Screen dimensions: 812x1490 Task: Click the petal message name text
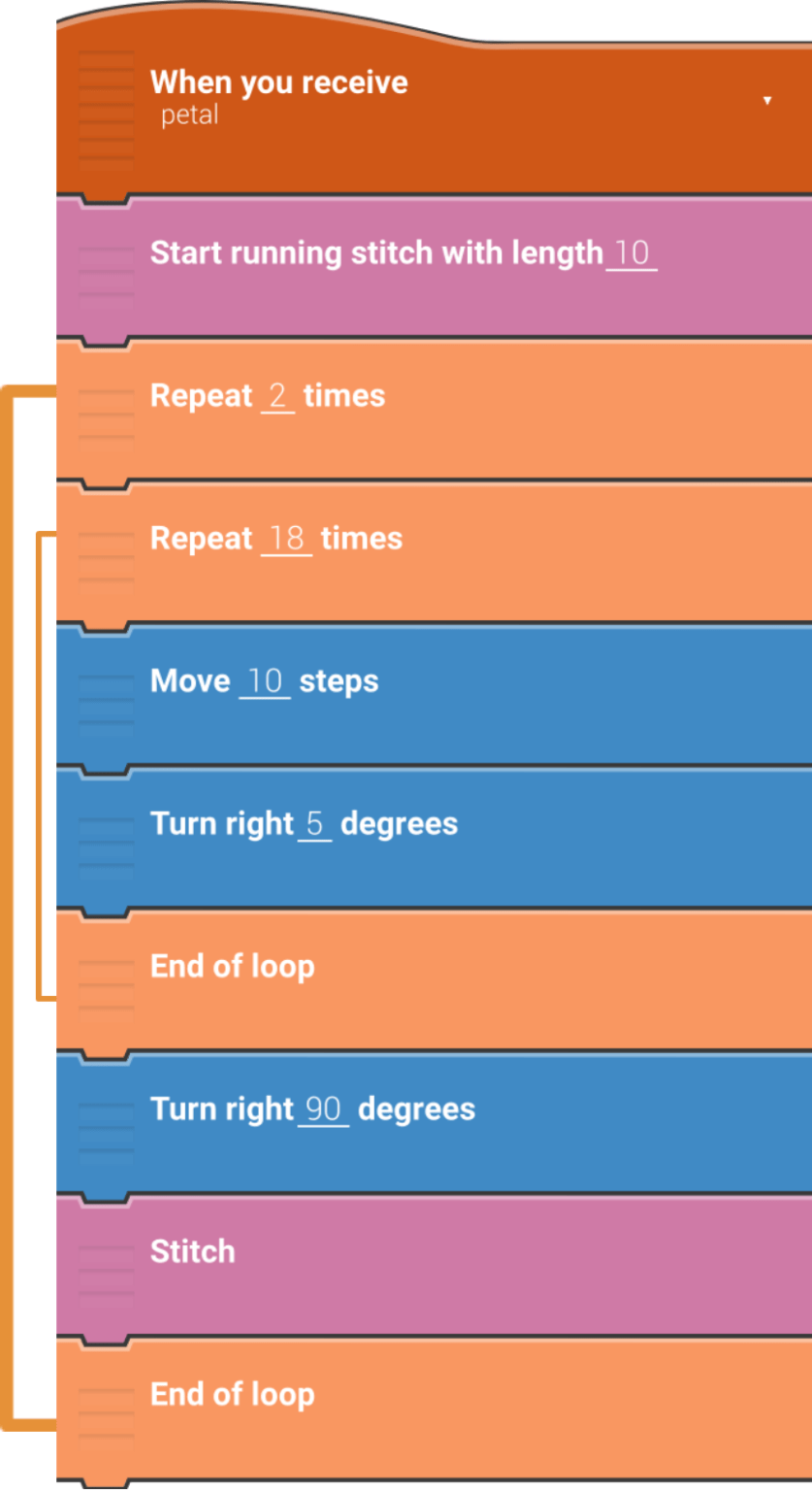[189, 116]
